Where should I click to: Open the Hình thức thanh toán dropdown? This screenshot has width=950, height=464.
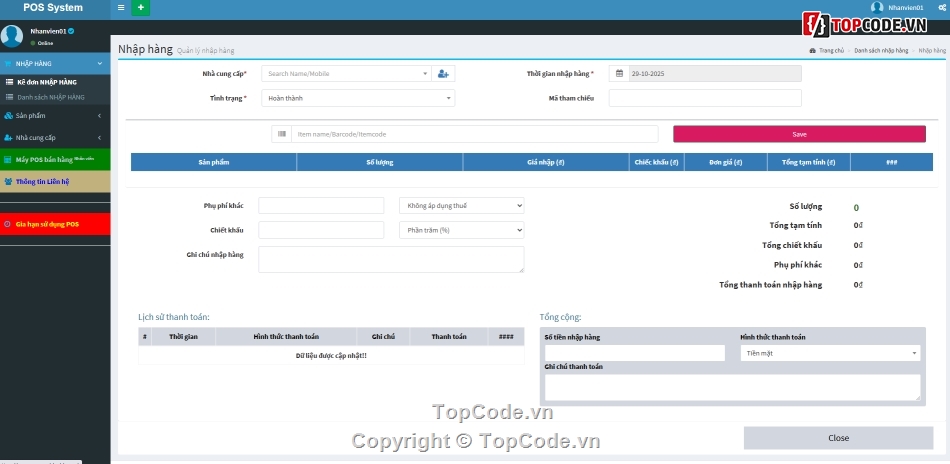click(x=830, y=353)
